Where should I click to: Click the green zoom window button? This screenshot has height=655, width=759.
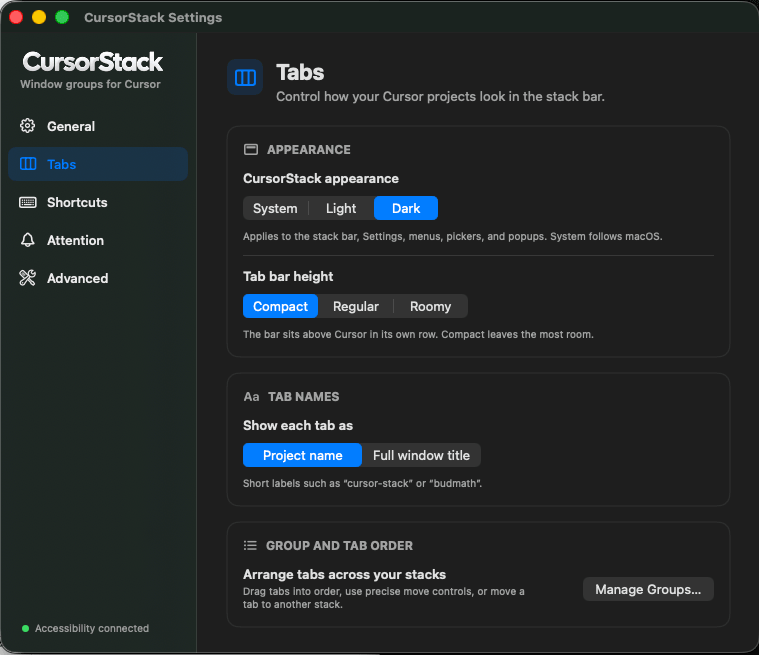pyautogui.click(x=62, y=17)
